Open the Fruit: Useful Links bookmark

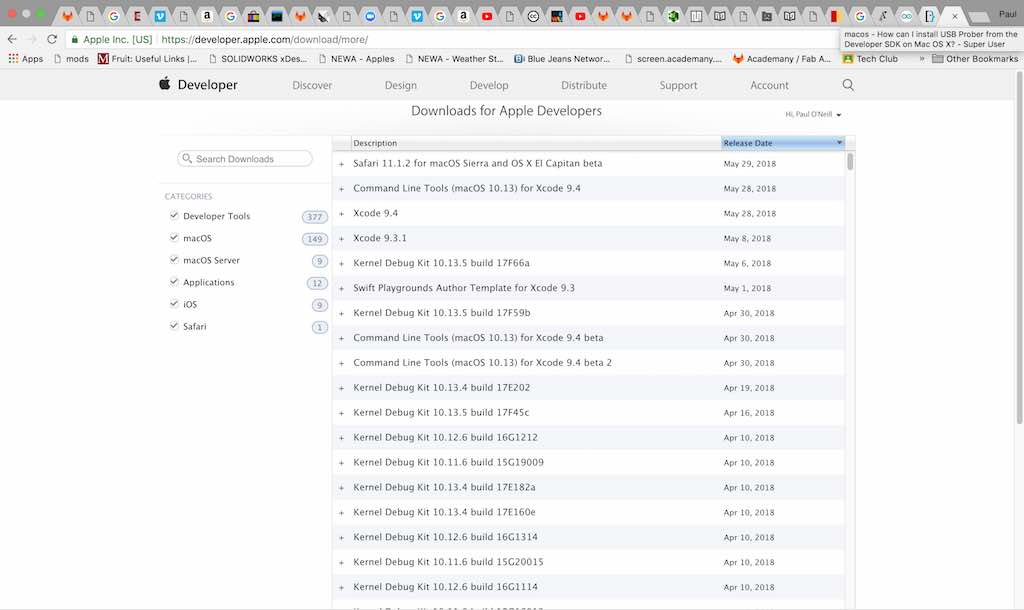click(148, 58)
